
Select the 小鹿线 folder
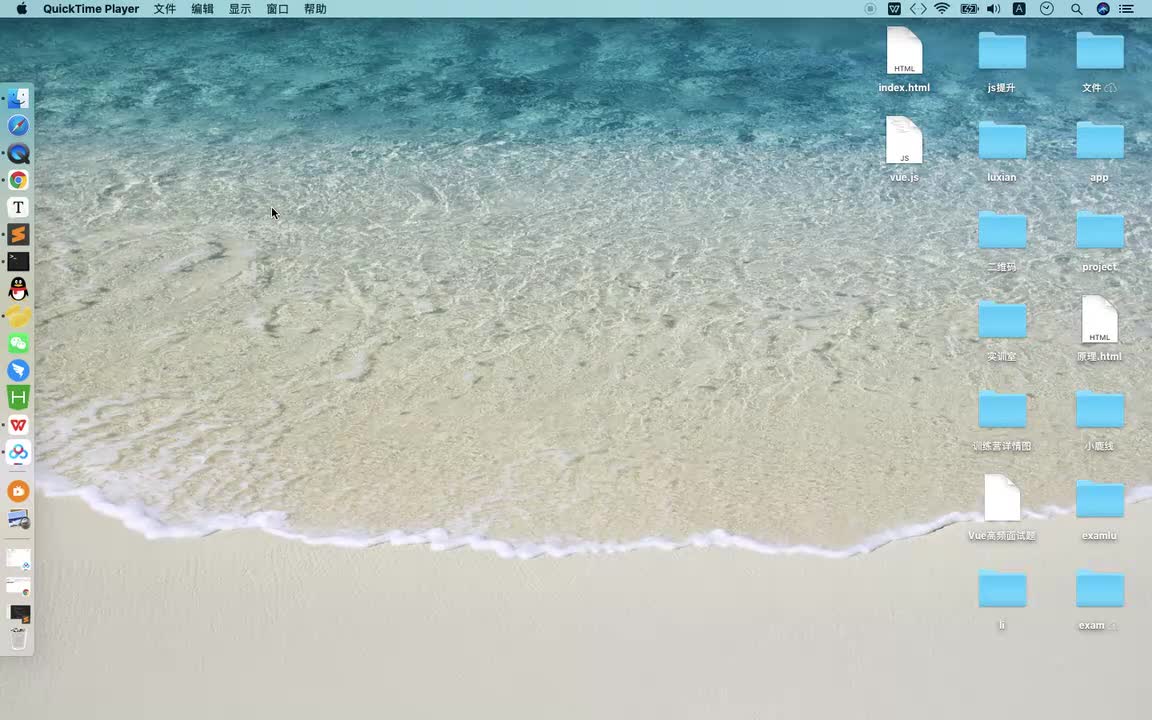coord(1100,418)
